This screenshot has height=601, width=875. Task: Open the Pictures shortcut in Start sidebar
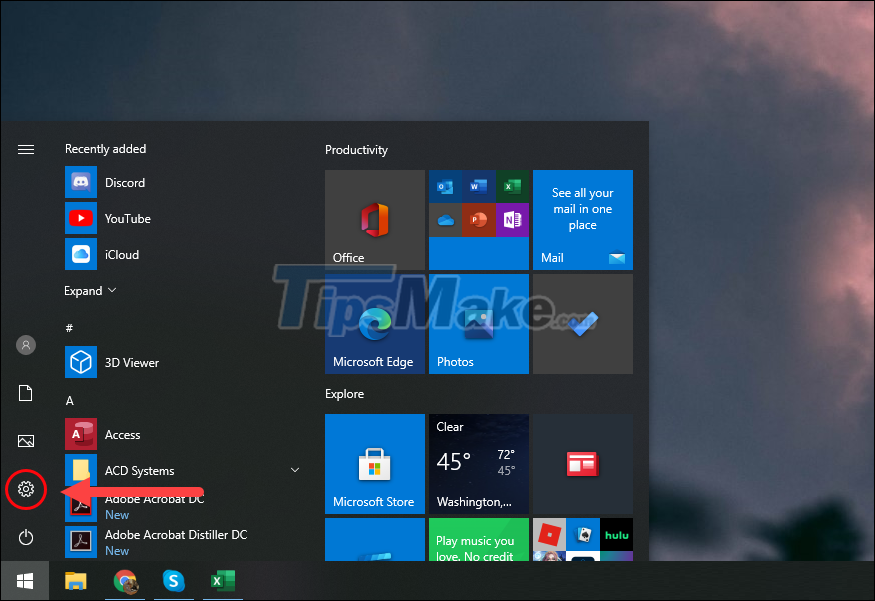tap(26, 441)
